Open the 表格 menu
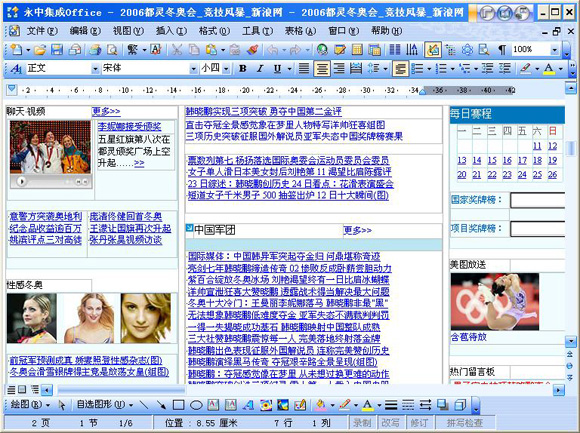Viewport: 580px width, 433px height. point(300,31)
